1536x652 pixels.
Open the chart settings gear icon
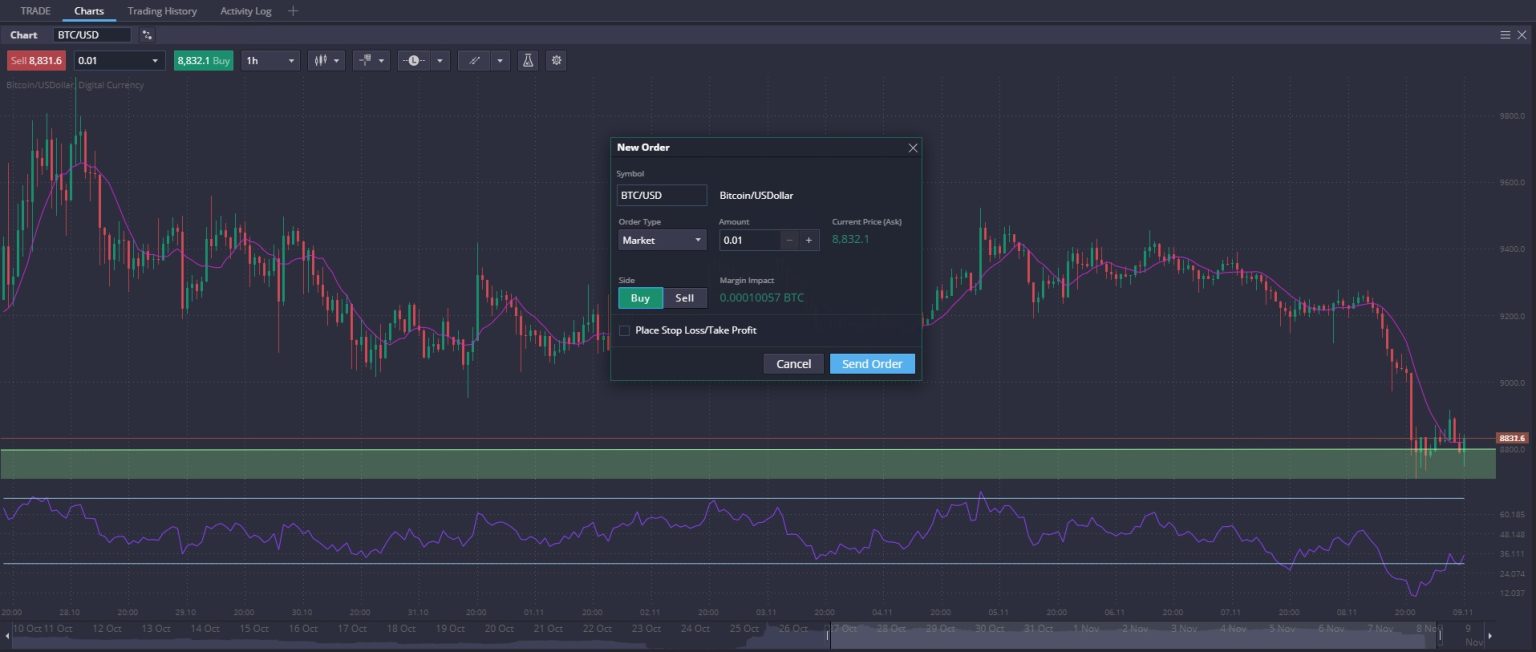pyautogui.click(x=556, y=60)
